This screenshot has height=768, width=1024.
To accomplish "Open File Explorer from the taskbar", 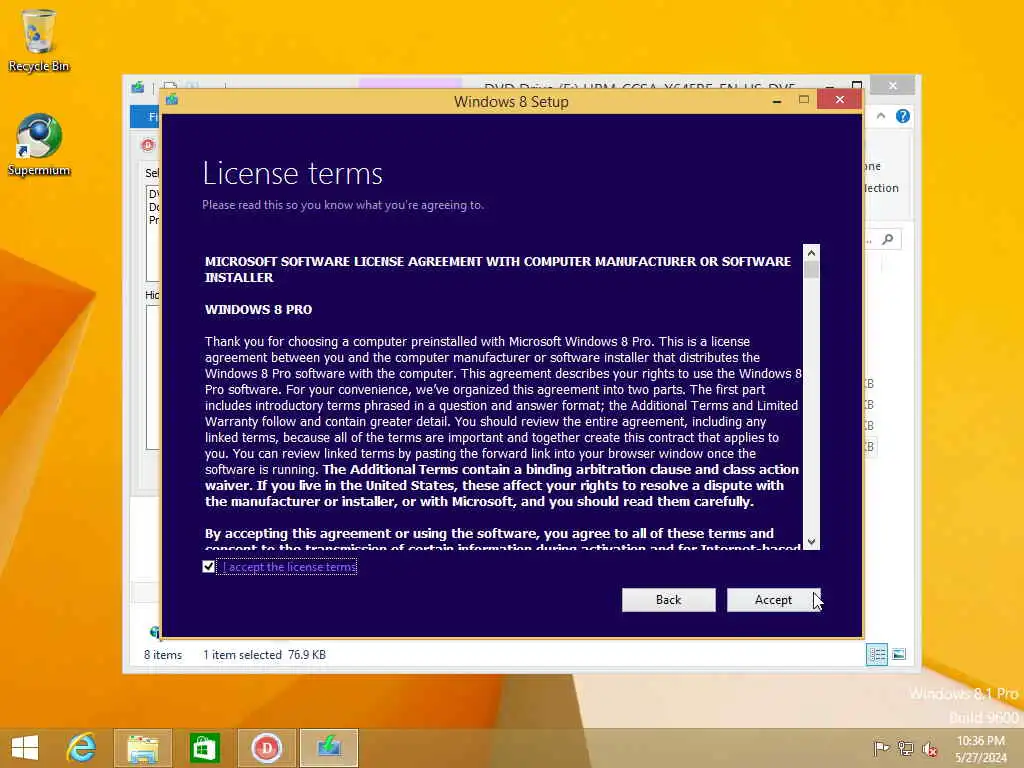I will click(x=143, y=748).
